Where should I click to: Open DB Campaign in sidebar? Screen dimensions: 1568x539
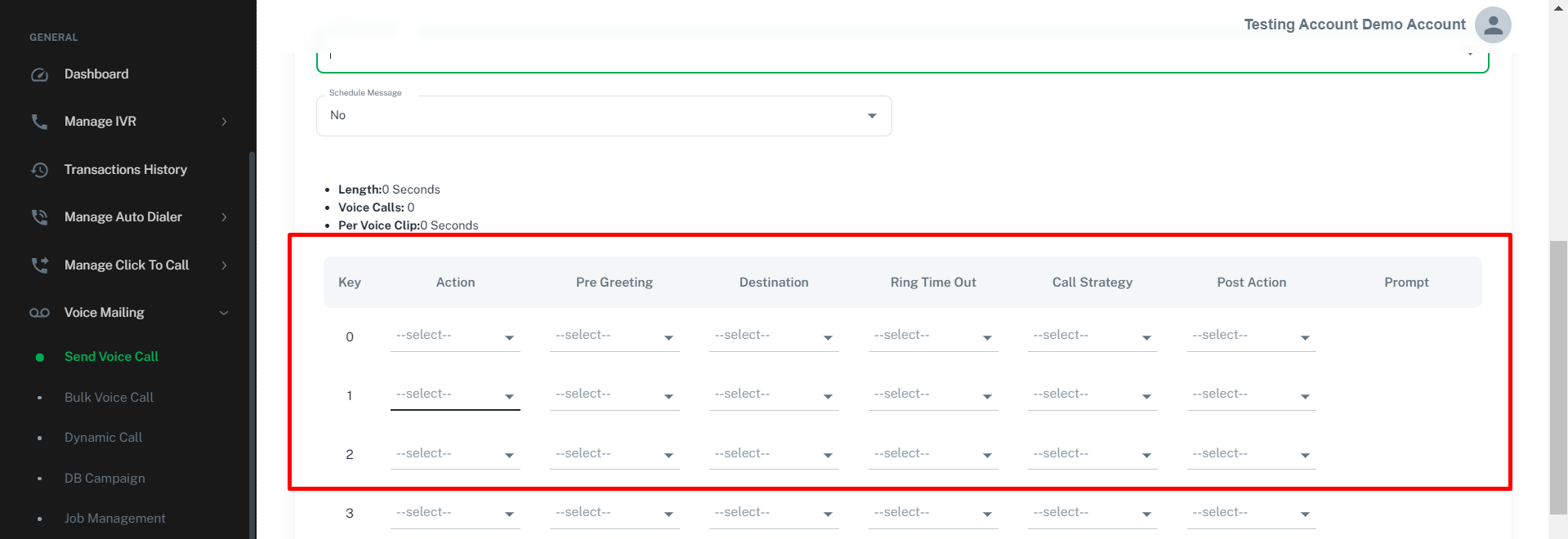click(x=105, y=479)
